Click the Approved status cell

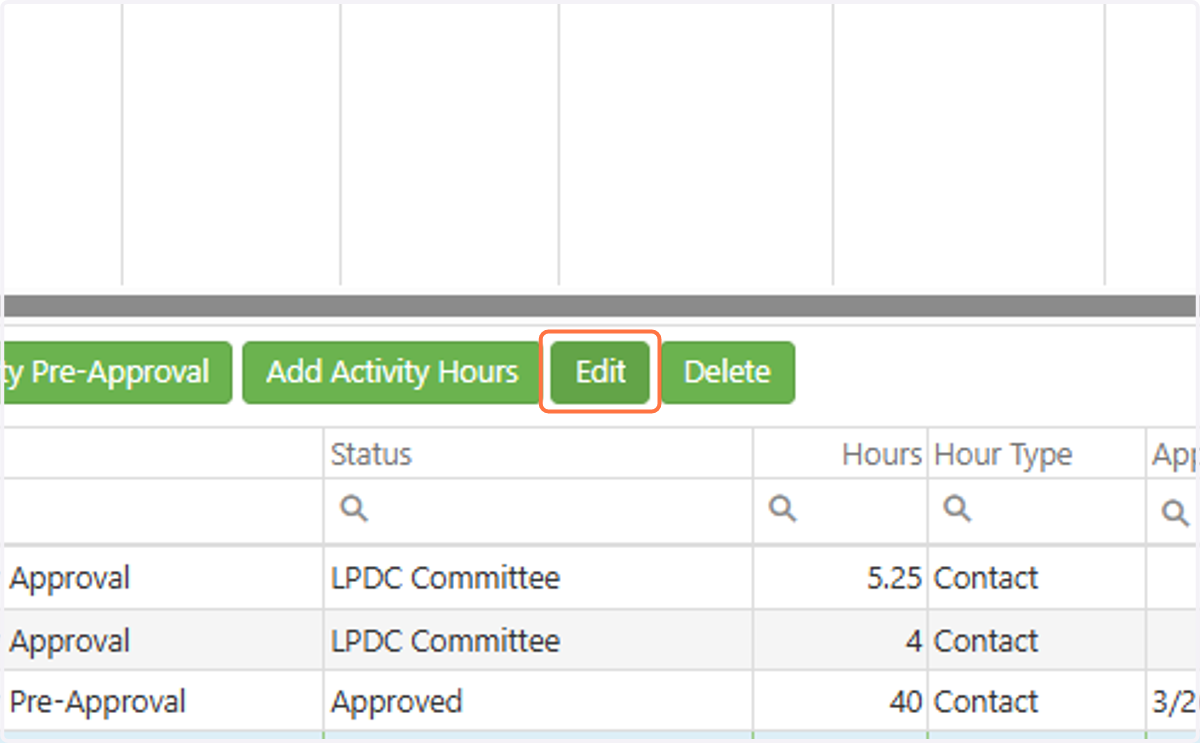pos(538,702)
